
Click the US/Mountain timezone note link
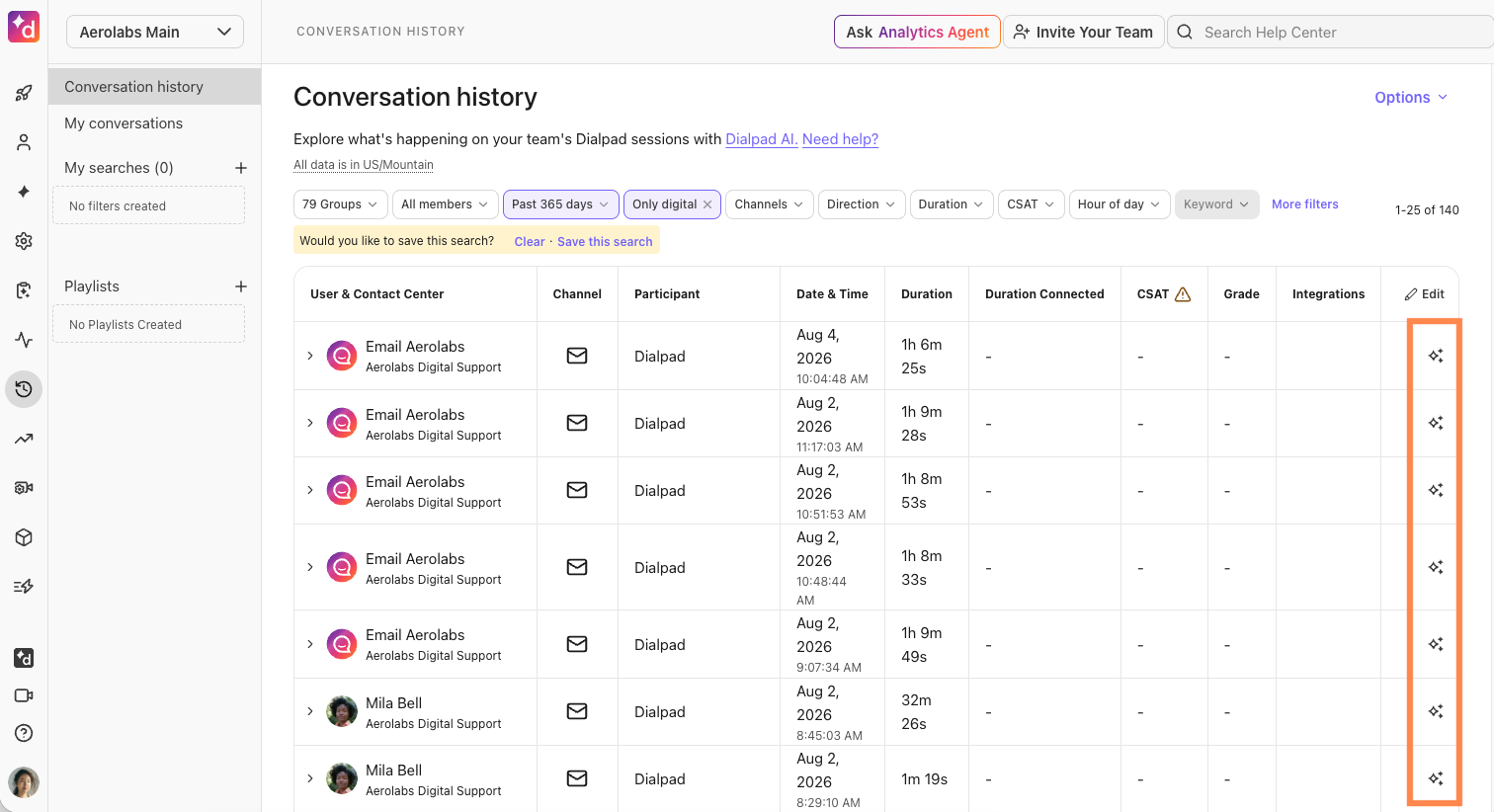point(364,165)
